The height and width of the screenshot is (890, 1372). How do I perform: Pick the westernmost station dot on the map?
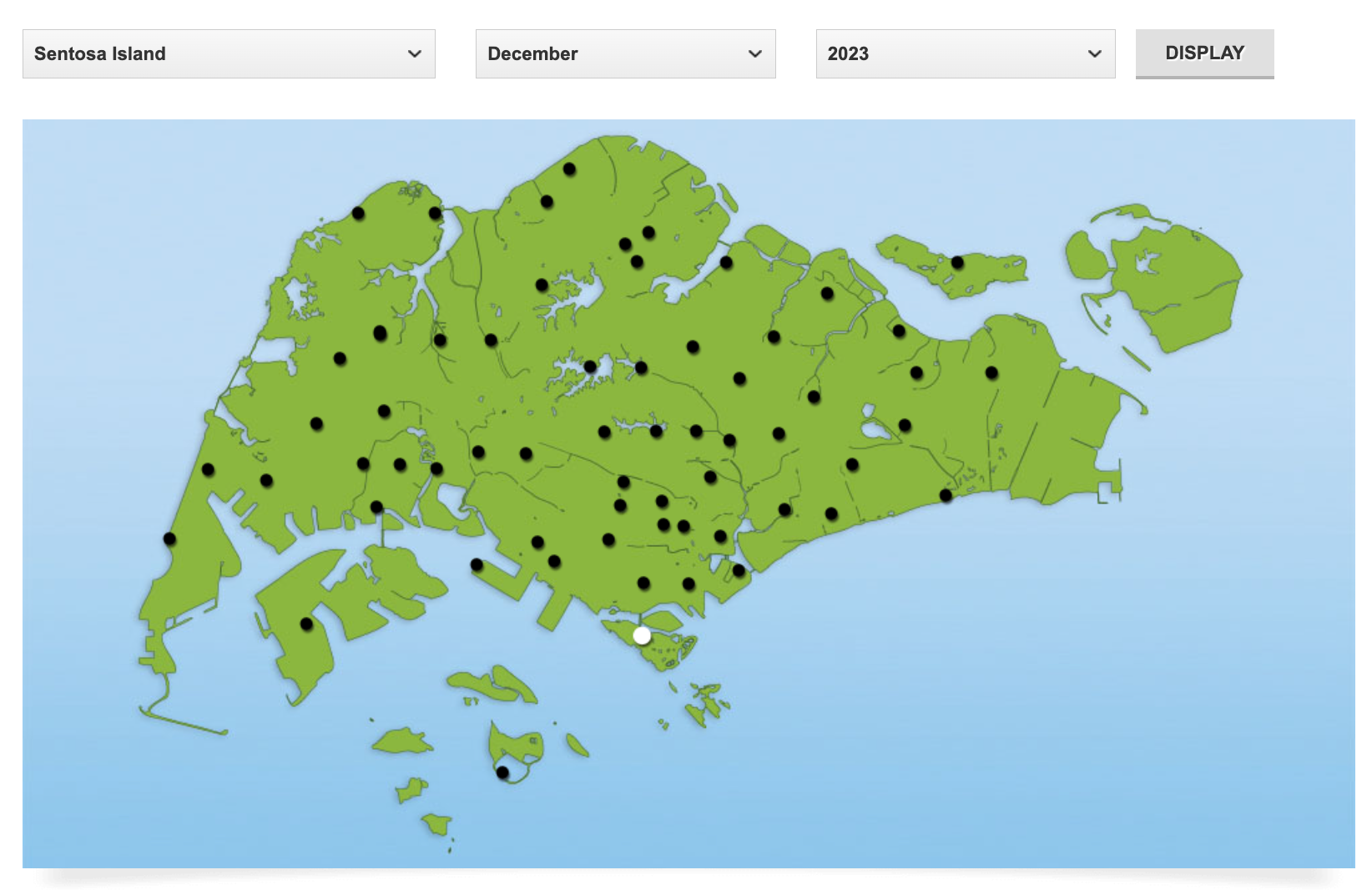(x=169, y=539)
